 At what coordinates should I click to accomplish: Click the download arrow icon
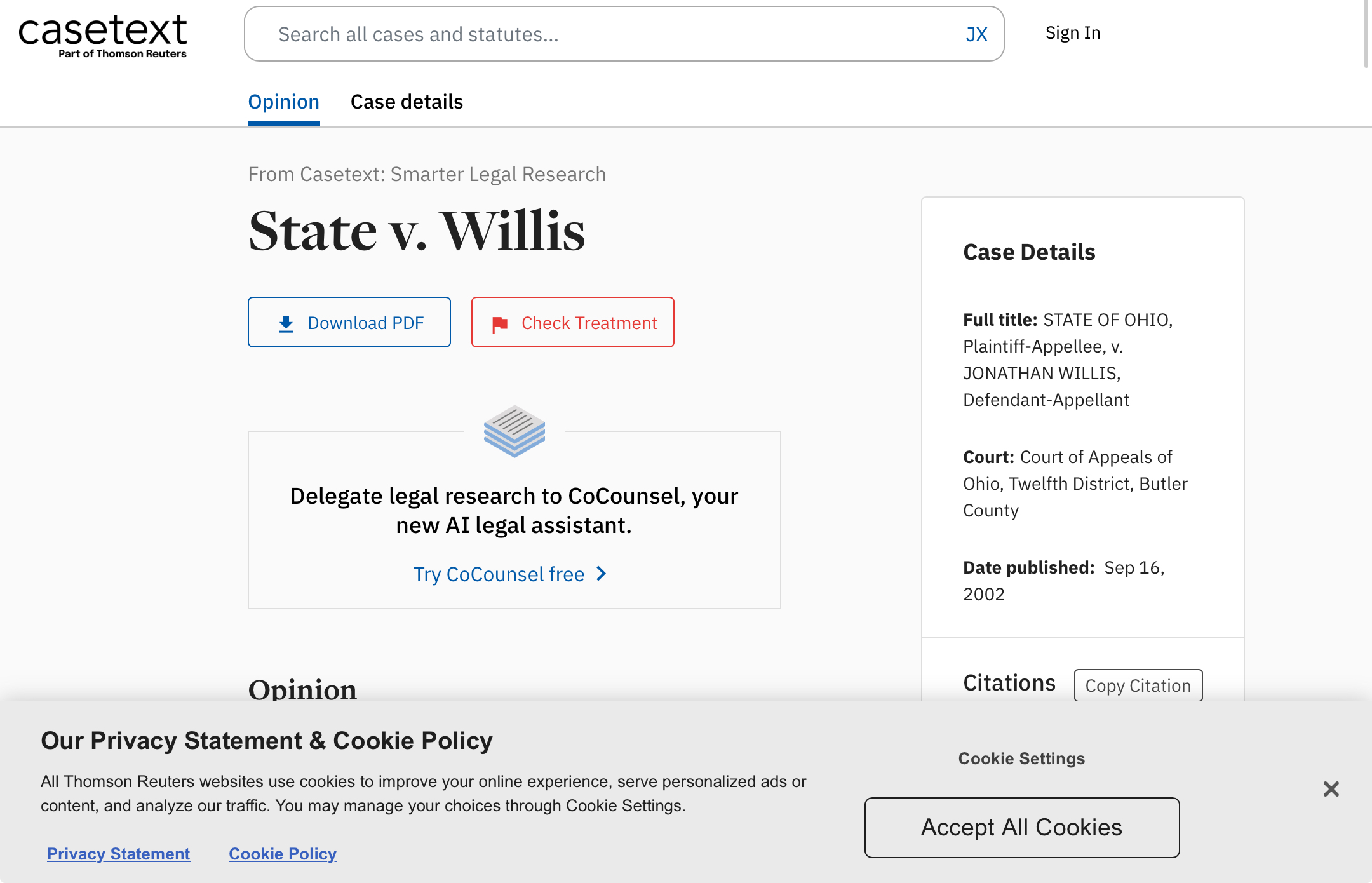coord(286,324)
